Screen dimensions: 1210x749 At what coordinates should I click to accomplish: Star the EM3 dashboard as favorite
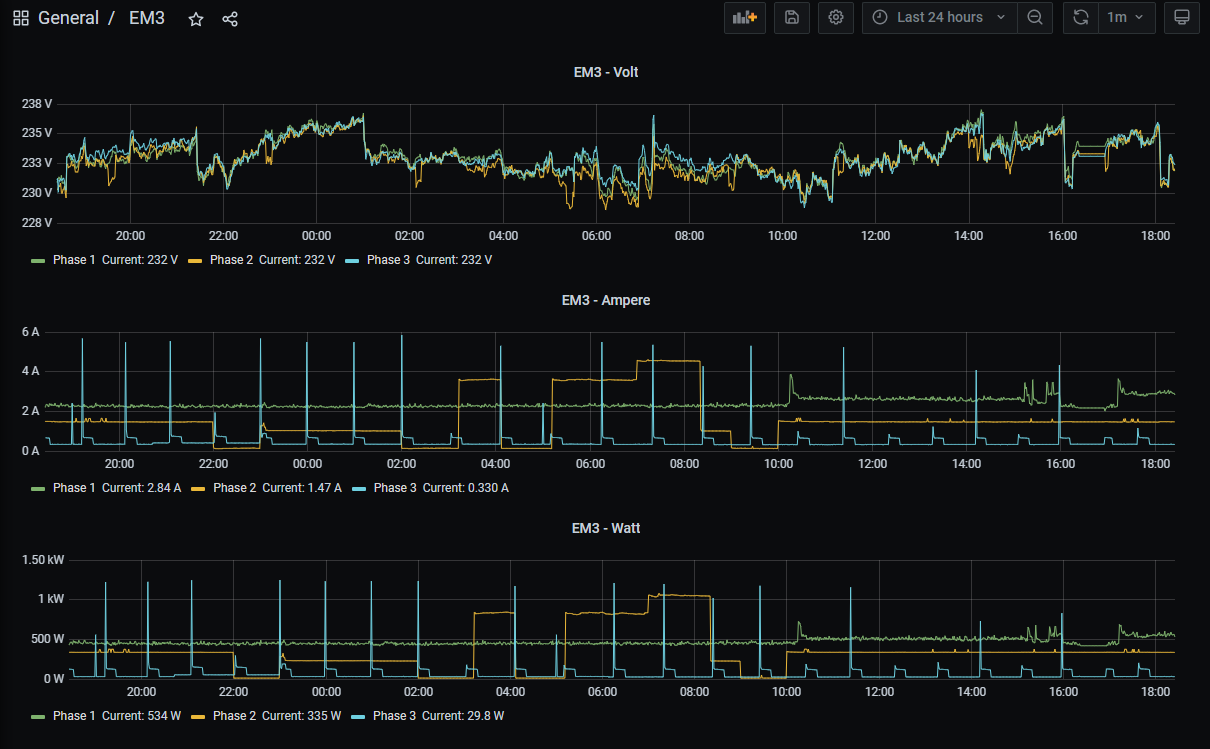pos(196,19)
